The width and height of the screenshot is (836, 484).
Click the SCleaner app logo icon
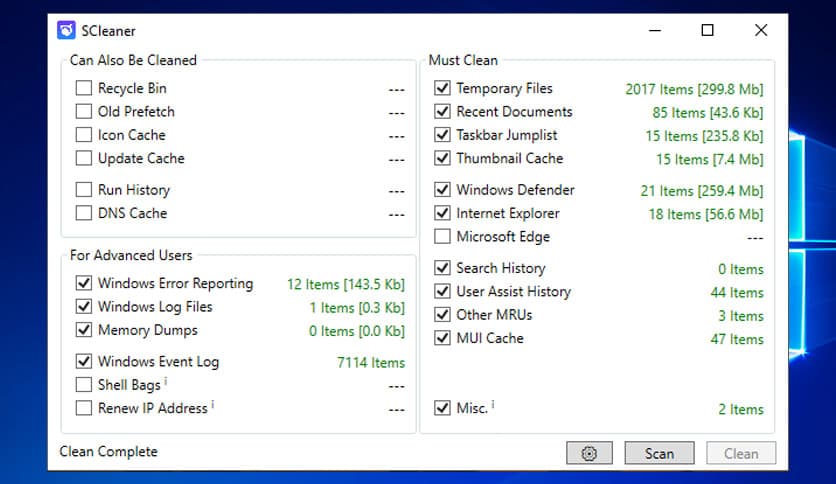tap(67, 30)
